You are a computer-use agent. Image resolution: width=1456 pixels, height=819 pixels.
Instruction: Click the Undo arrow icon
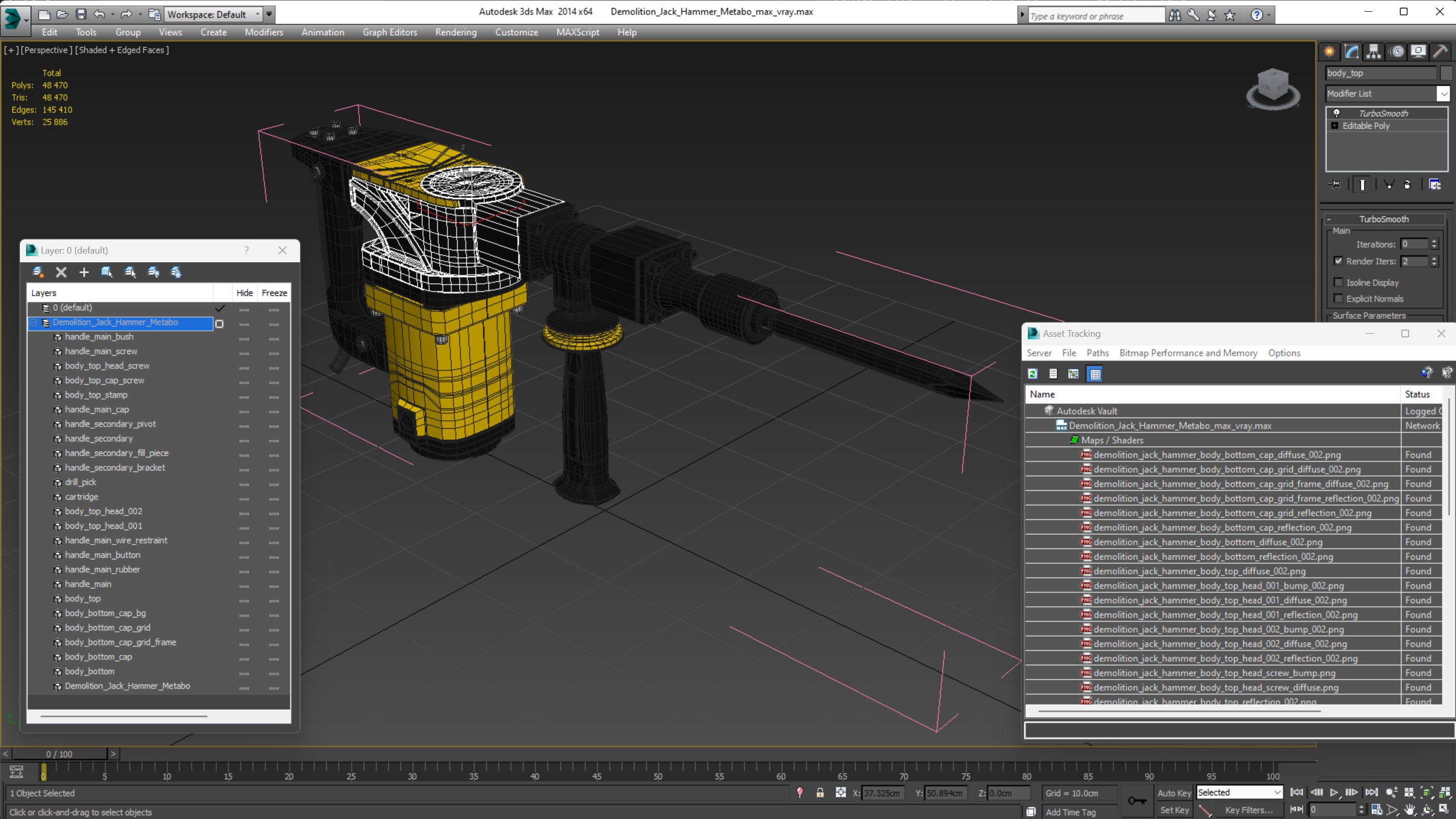tap(100, 14)
